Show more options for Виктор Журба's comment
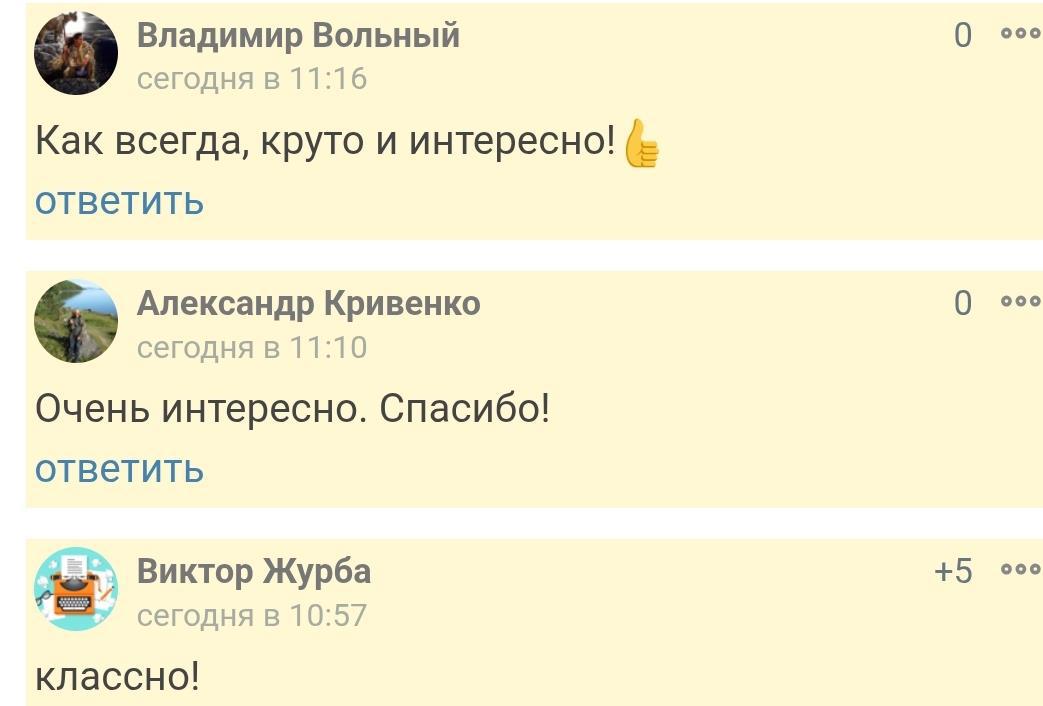Screen dimensions: 1043x706 tap(1020, 570)
